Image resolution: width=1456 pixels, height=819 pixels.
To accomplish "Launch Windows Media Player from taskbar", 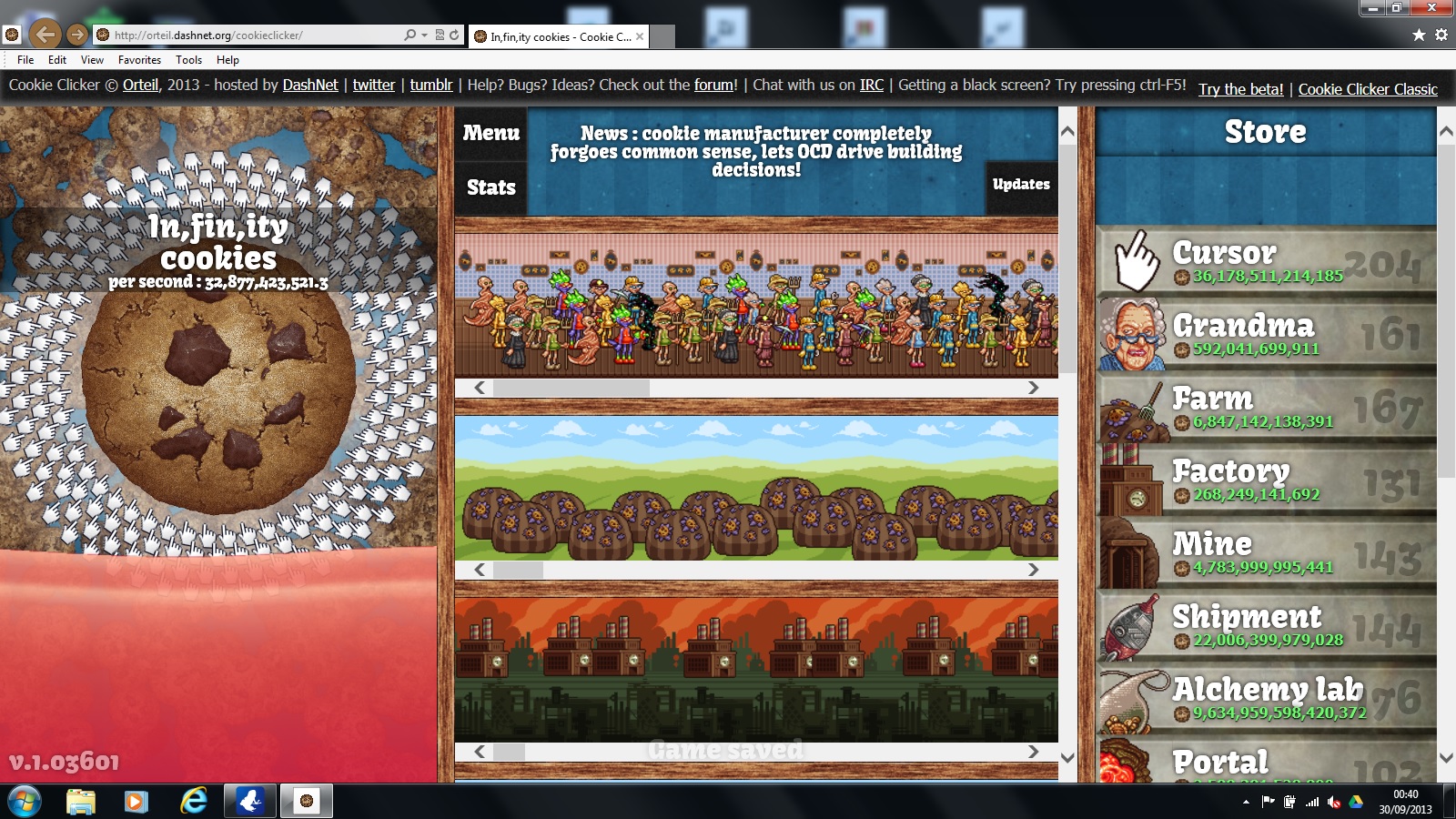I will pyautogui.click(x=136, y=801).
